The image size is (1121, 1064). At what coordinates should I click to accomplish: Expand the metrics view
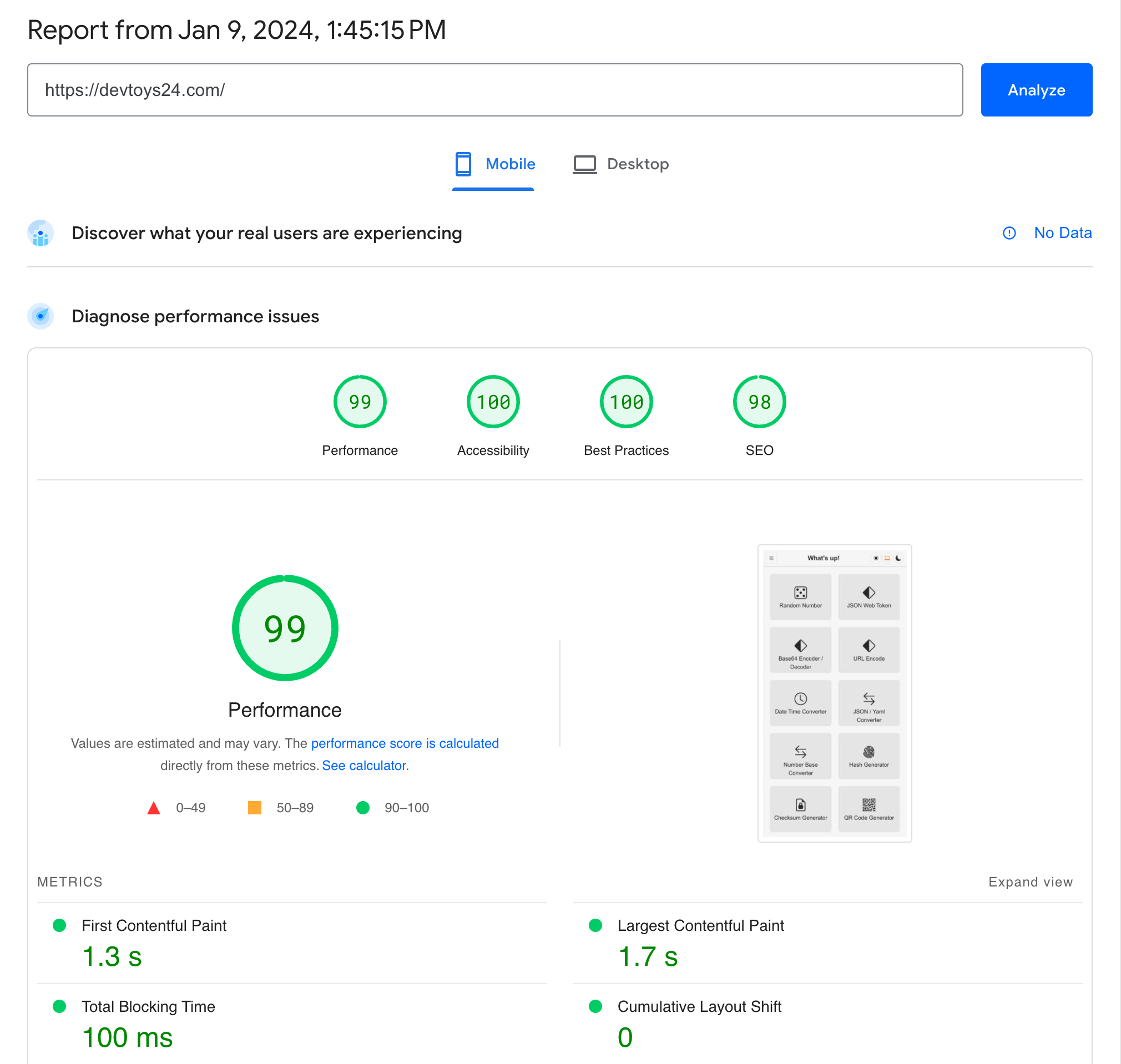(1029, 882)
